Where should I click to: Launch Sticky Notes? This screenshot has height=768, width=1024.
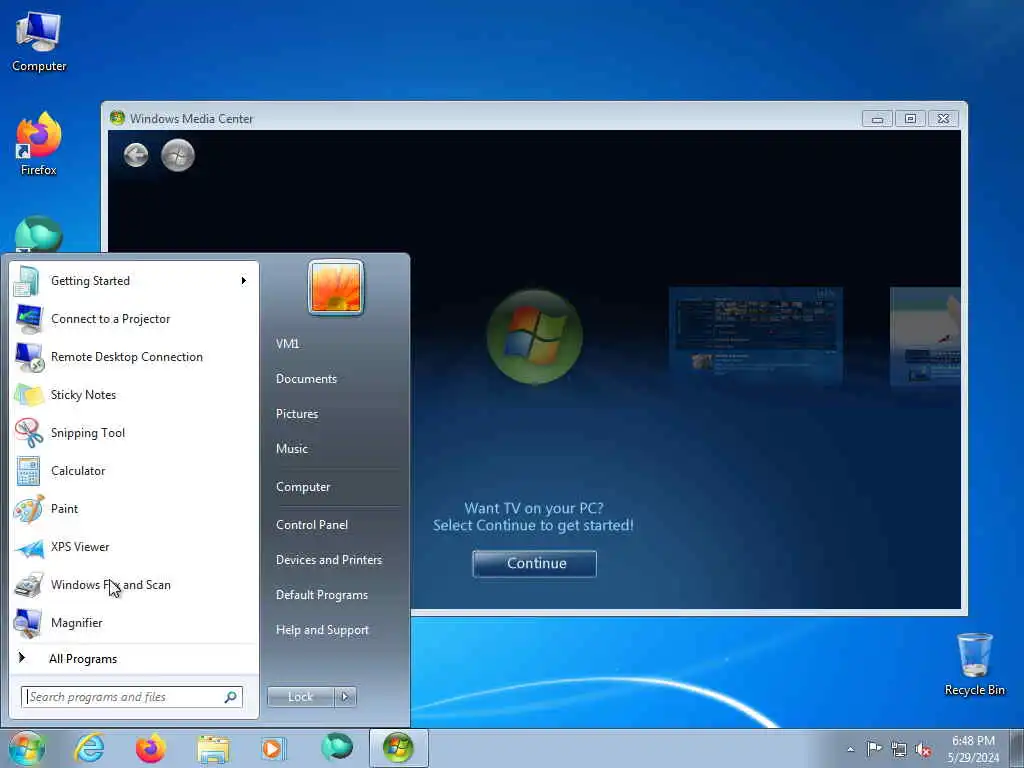point(134,394)
